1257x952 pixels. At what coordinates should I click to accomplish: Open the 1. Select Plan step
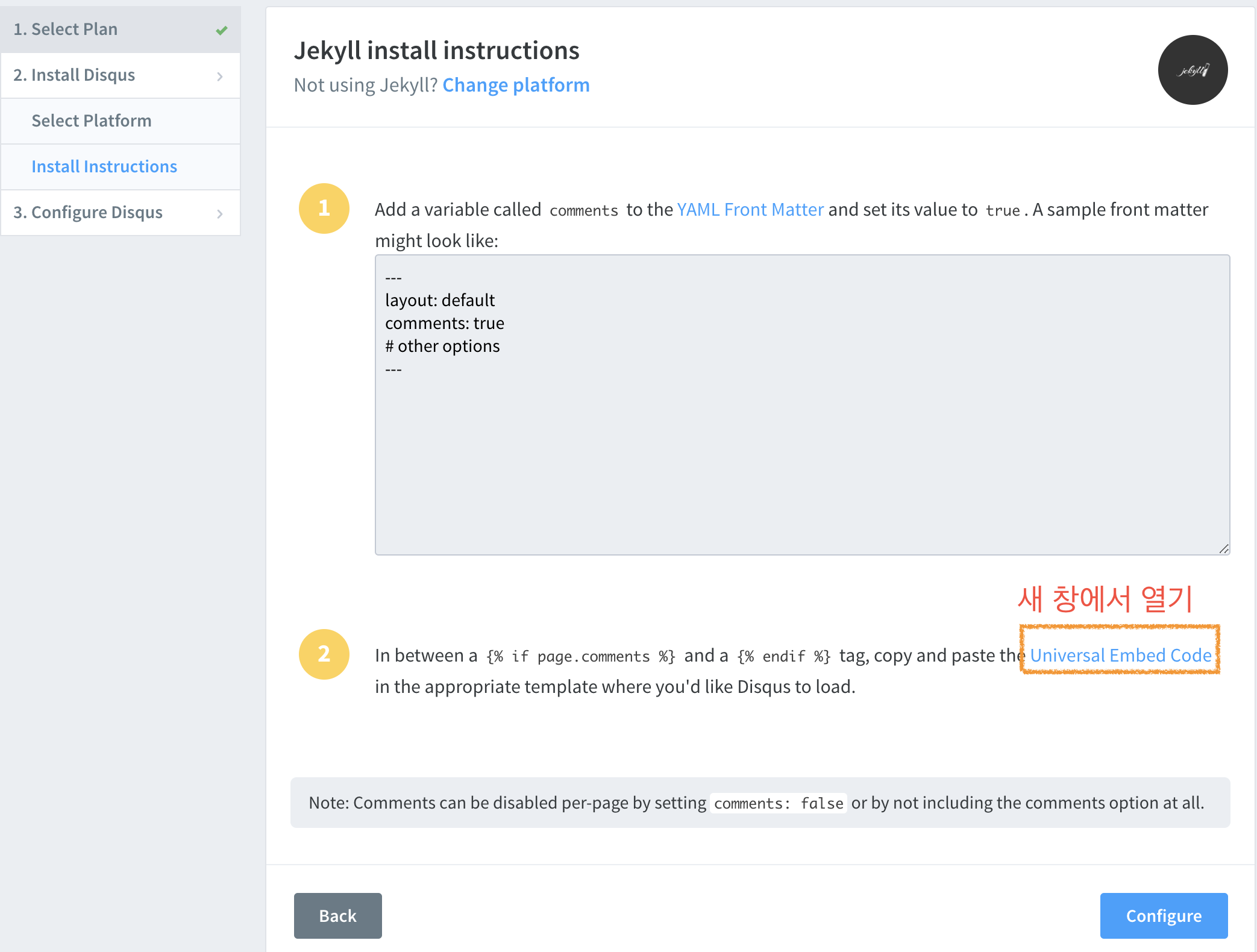[121, 30]
